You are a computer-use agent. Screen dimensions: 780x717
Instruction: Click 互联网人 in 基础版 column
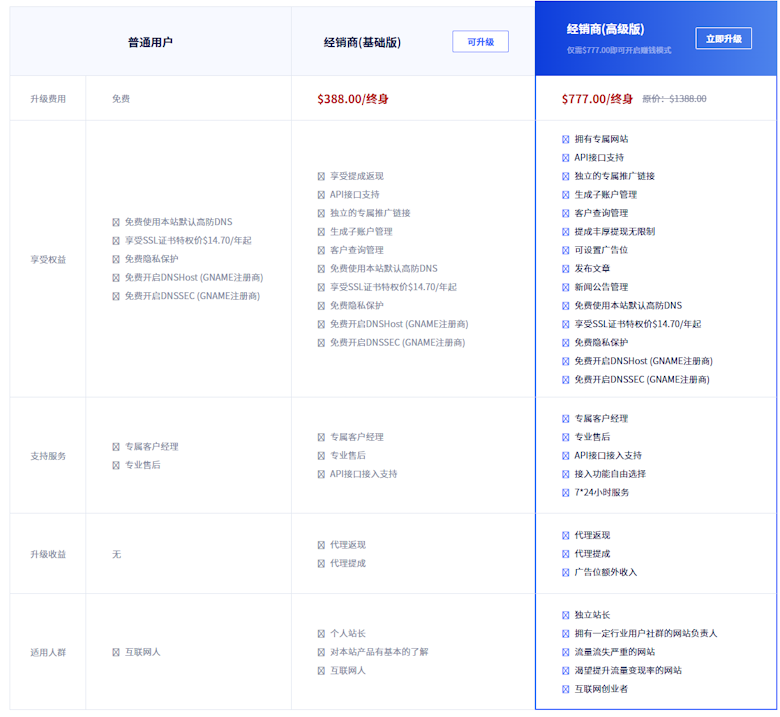(x=348, y=671)
